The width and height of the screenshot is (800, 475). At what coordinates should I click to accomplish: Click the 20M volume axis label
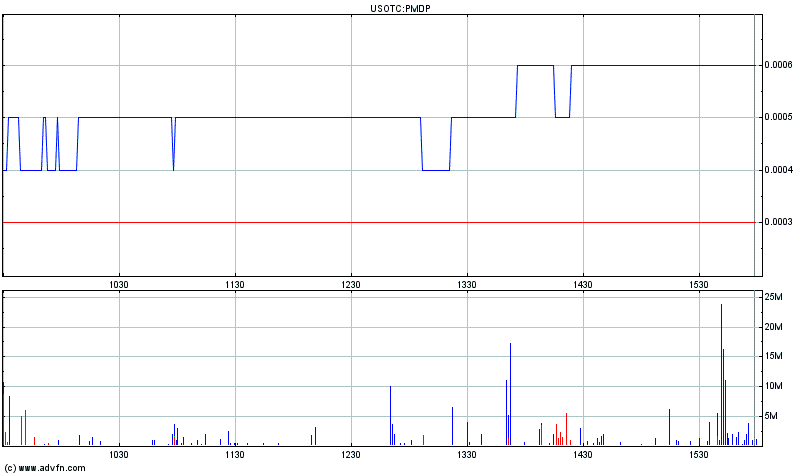pos(773,327)
